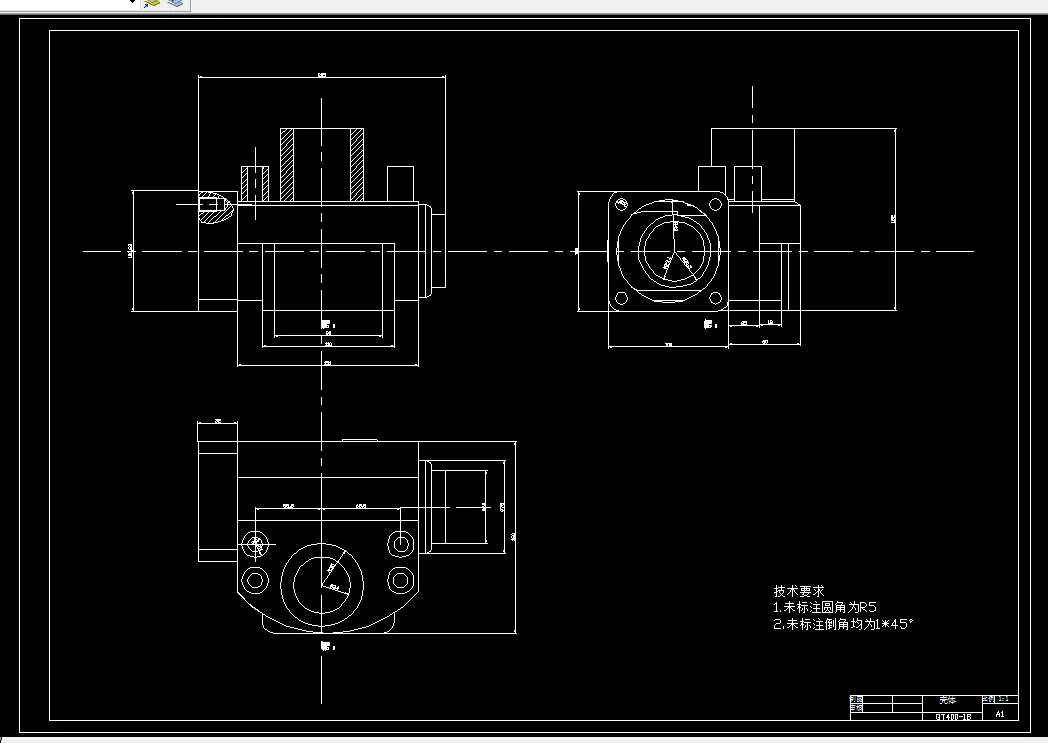1048x743 pixels.
Task: Click the 壳体 part name in title block
Action: coord(948,700)
